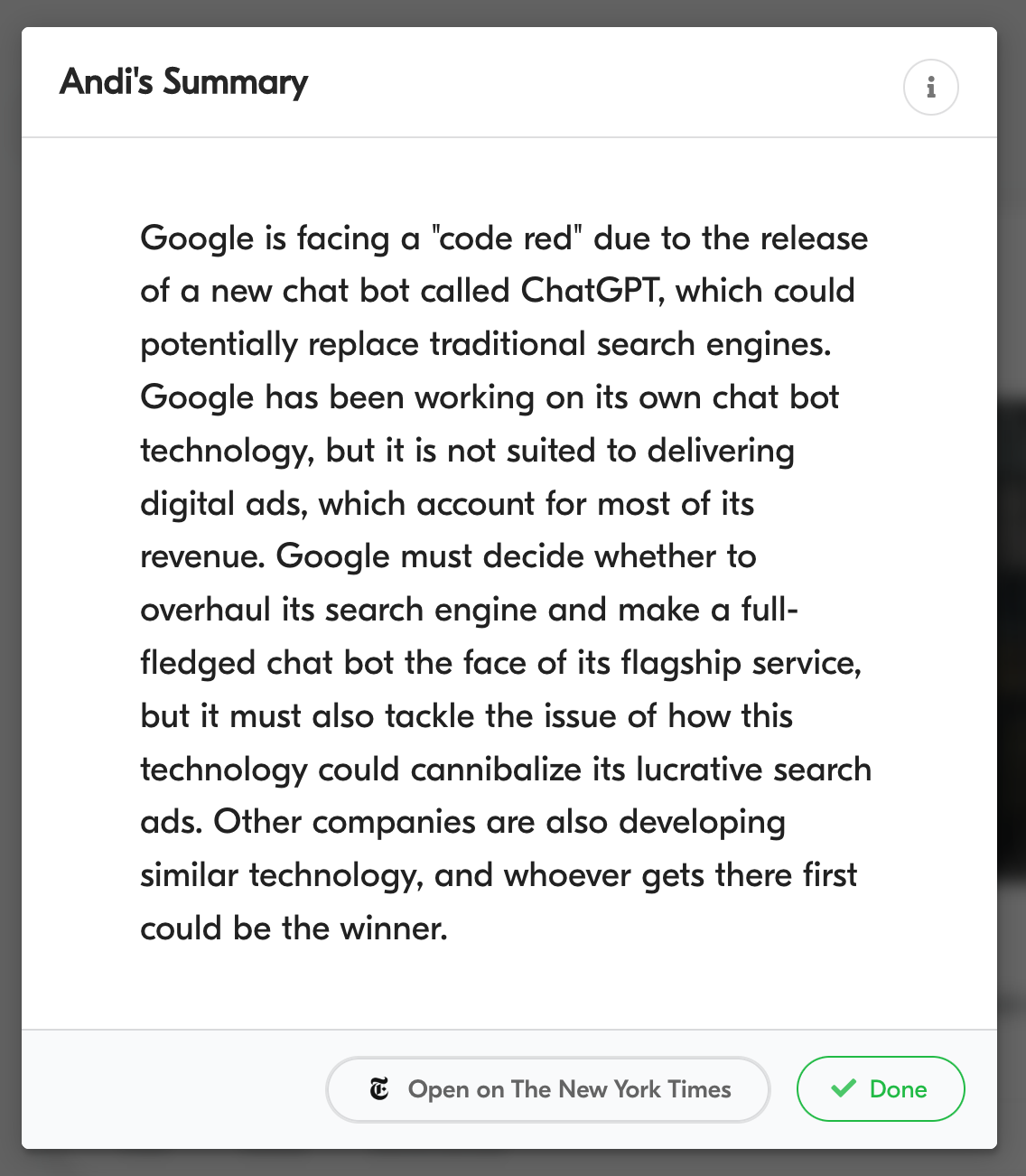
Task: Click the green checkmark icon
Action: [x=843, y=1088]
